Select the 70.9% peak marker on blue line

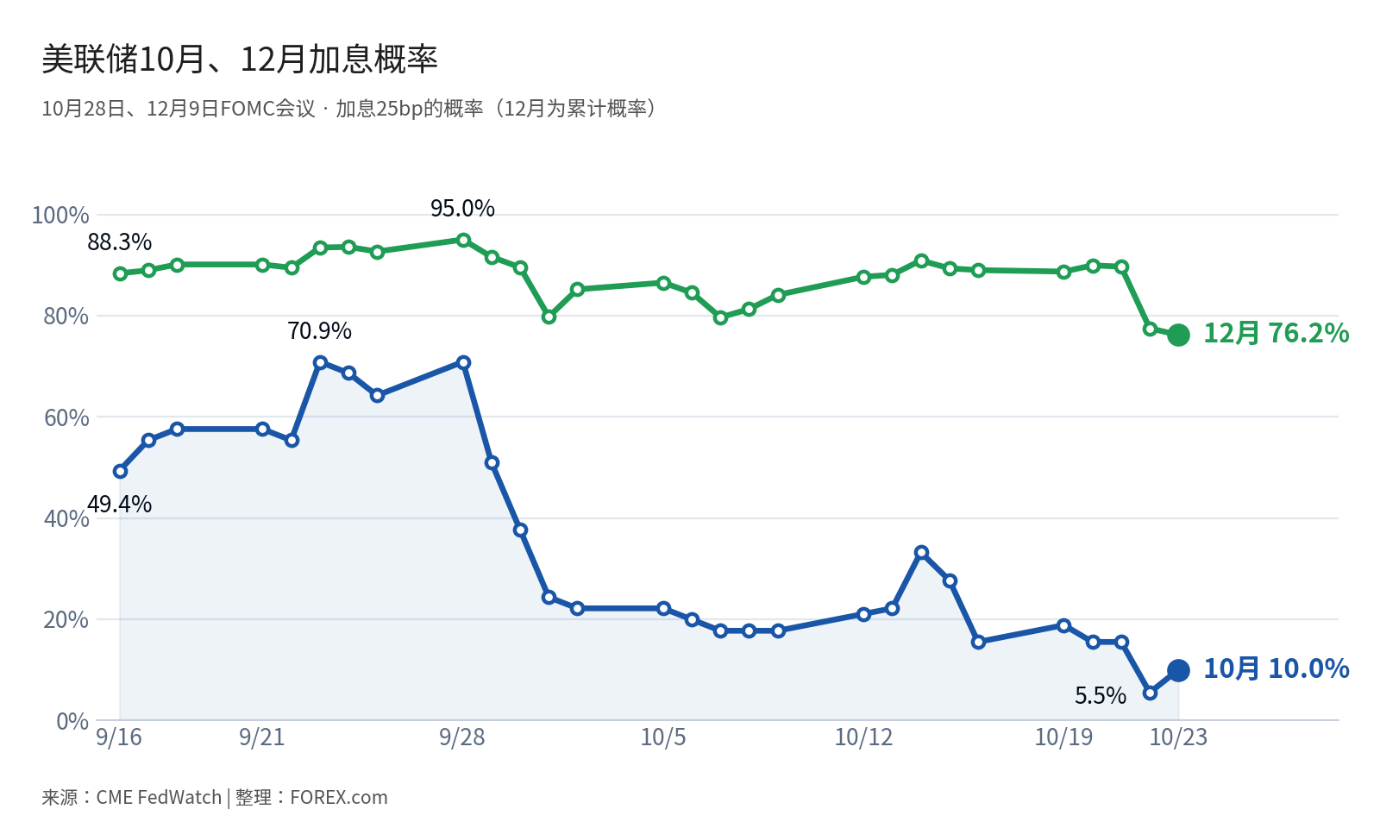click(320, 363)
